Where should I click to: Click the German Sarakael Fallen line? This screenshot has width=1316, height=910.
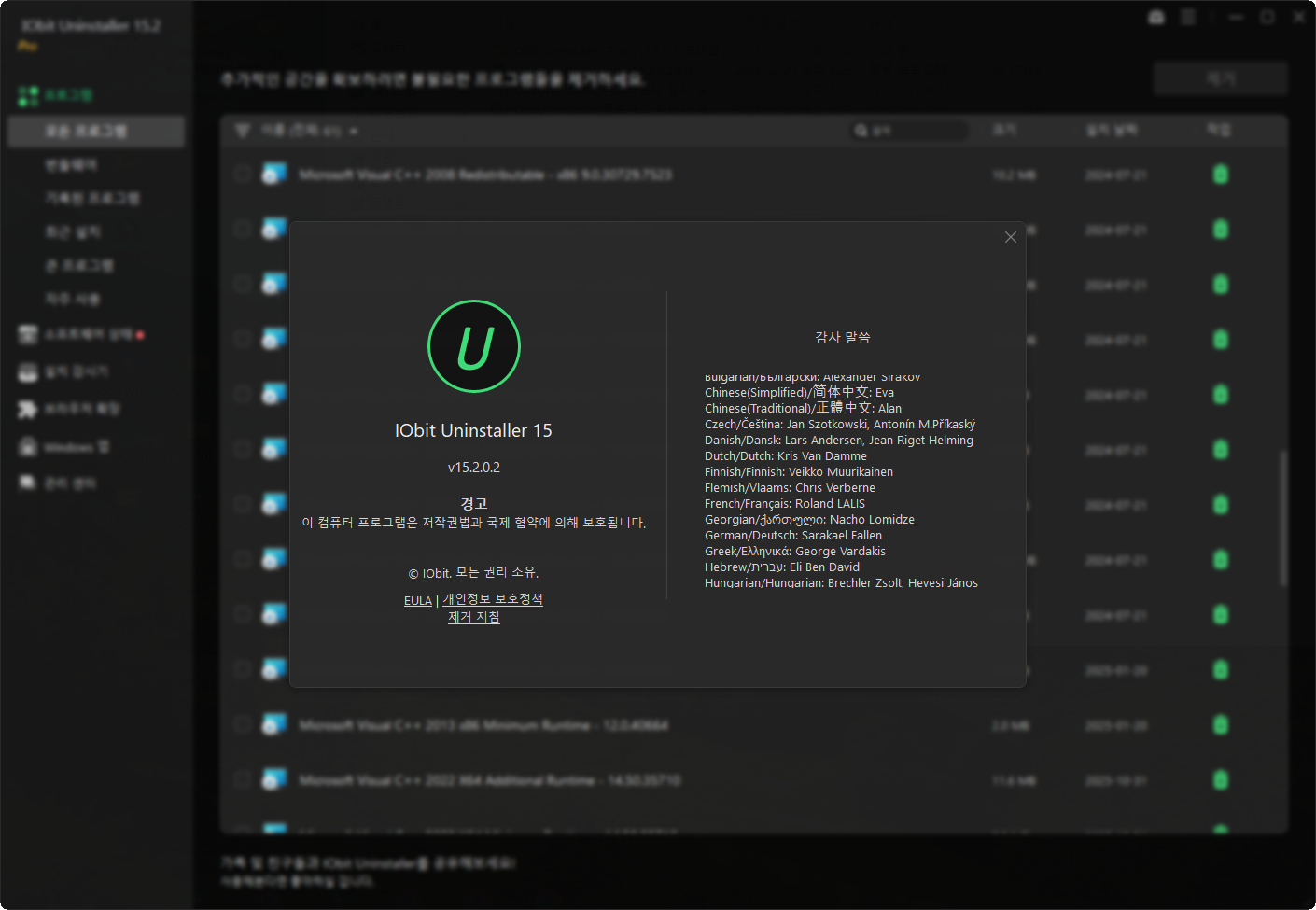(x=793, y=535)
